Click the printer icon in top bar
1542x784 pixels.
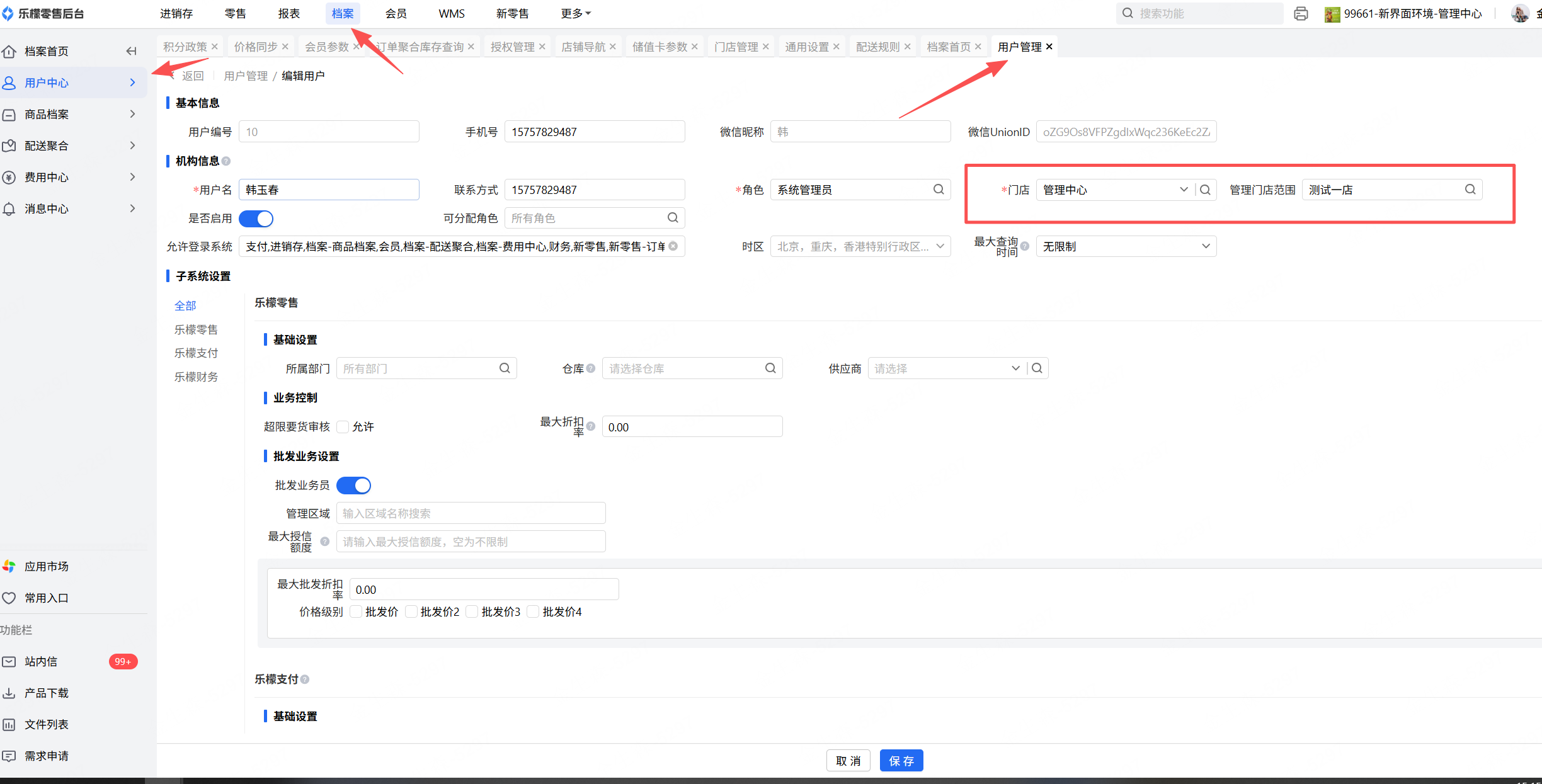pos(1301,14)
